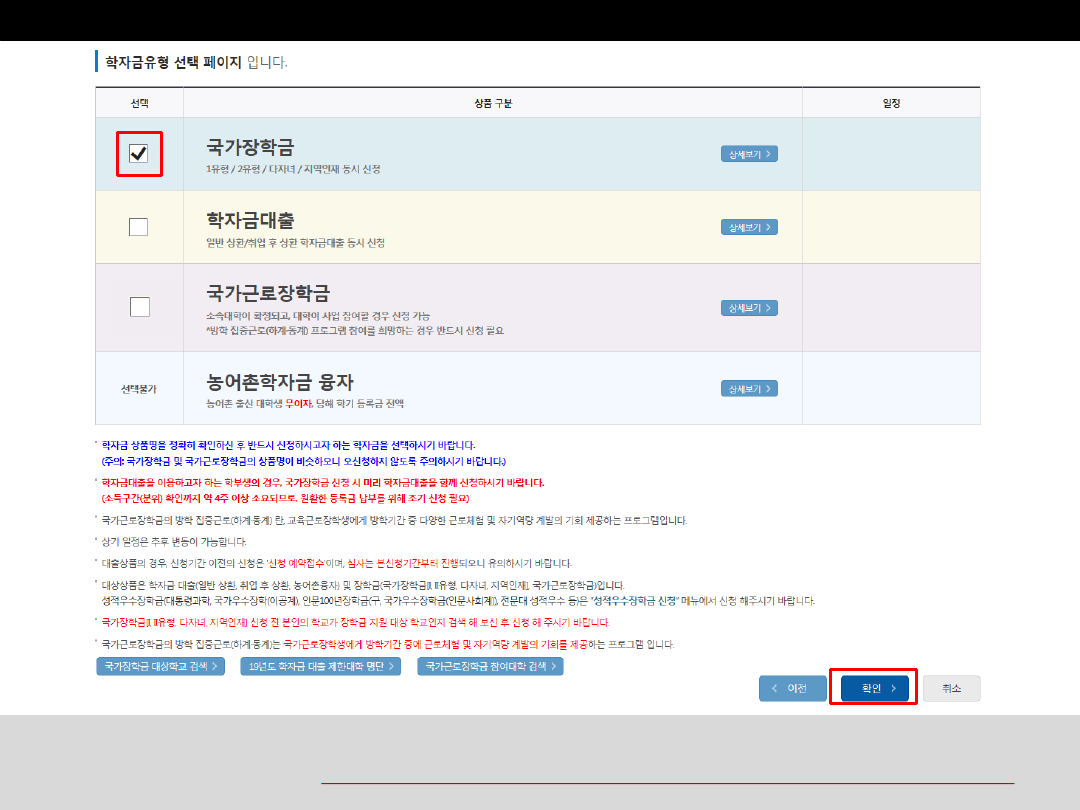The height and width of the screenshot is (810, 1080).
Task: View details (상세보기) of 국가근로장학금
Action: pyautogui.click(x=749, y=307)
